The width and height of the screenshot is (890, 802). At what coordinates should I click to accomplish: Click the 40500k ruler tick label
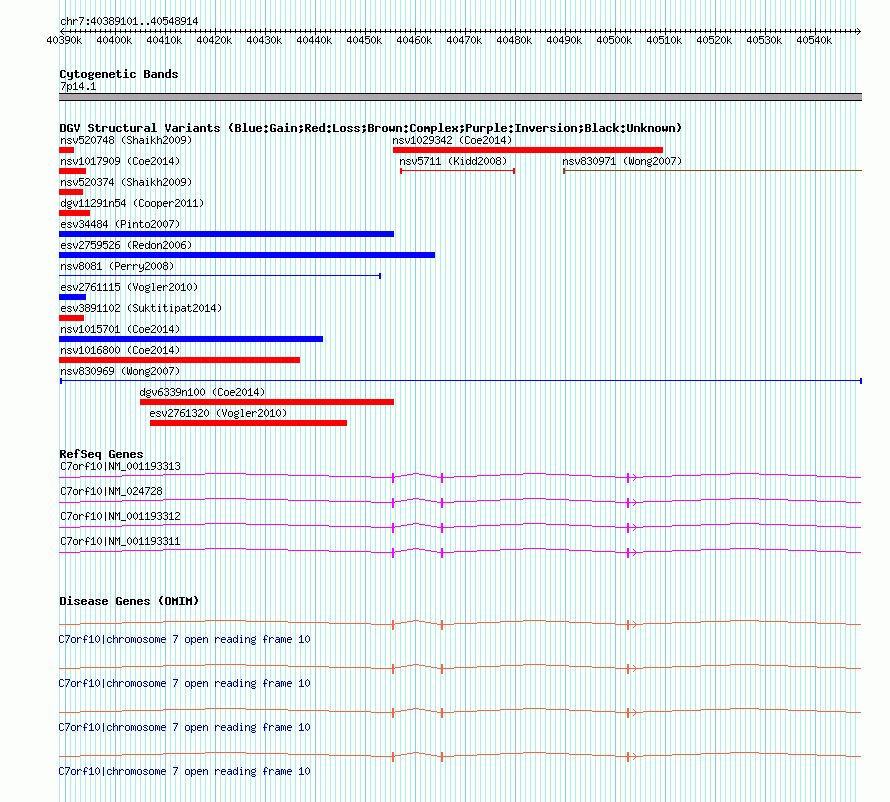[x=614, y=40]
